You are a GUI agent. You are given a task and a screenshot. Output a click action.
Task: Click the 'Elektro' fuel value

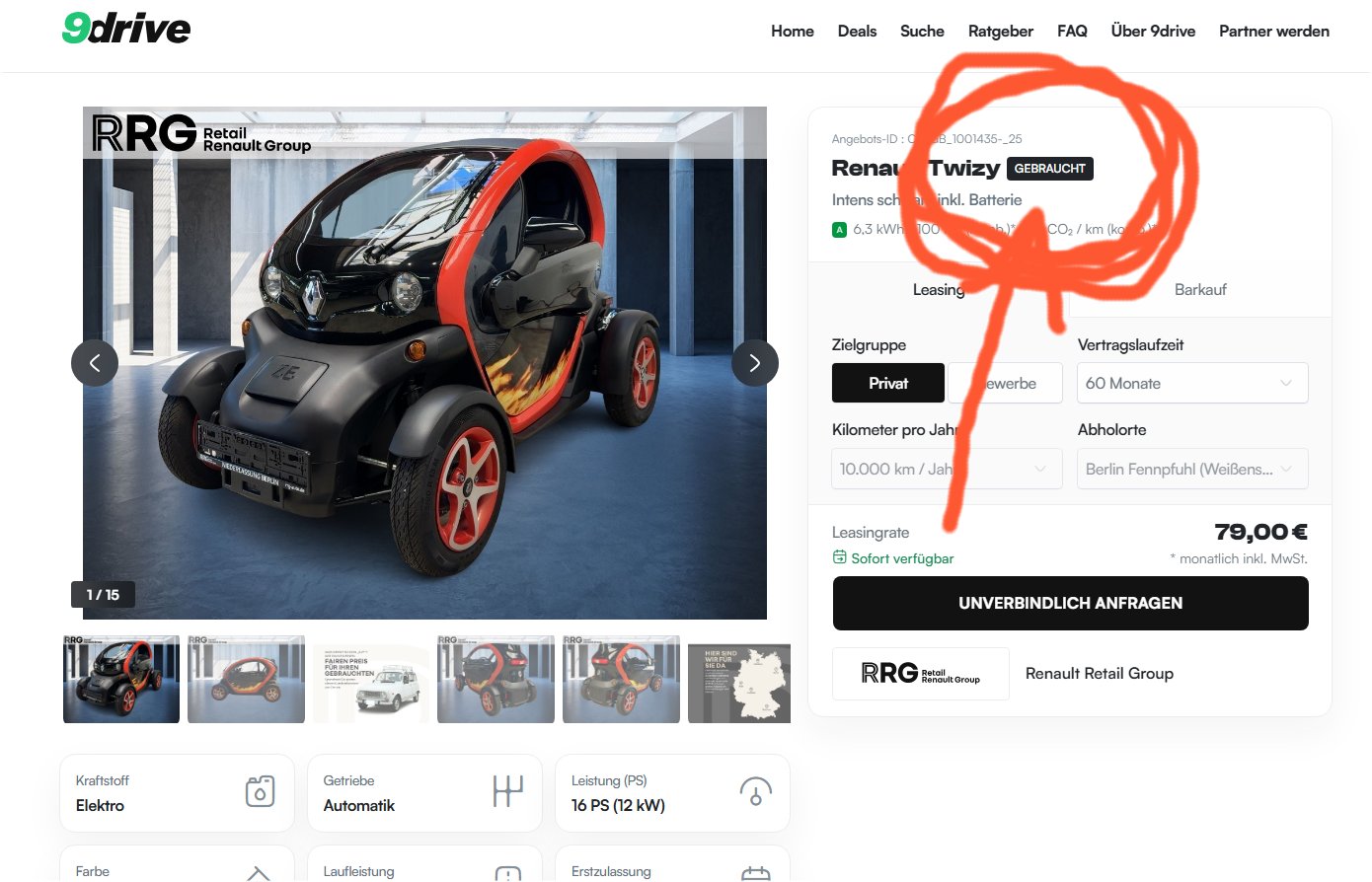[100, 805]
